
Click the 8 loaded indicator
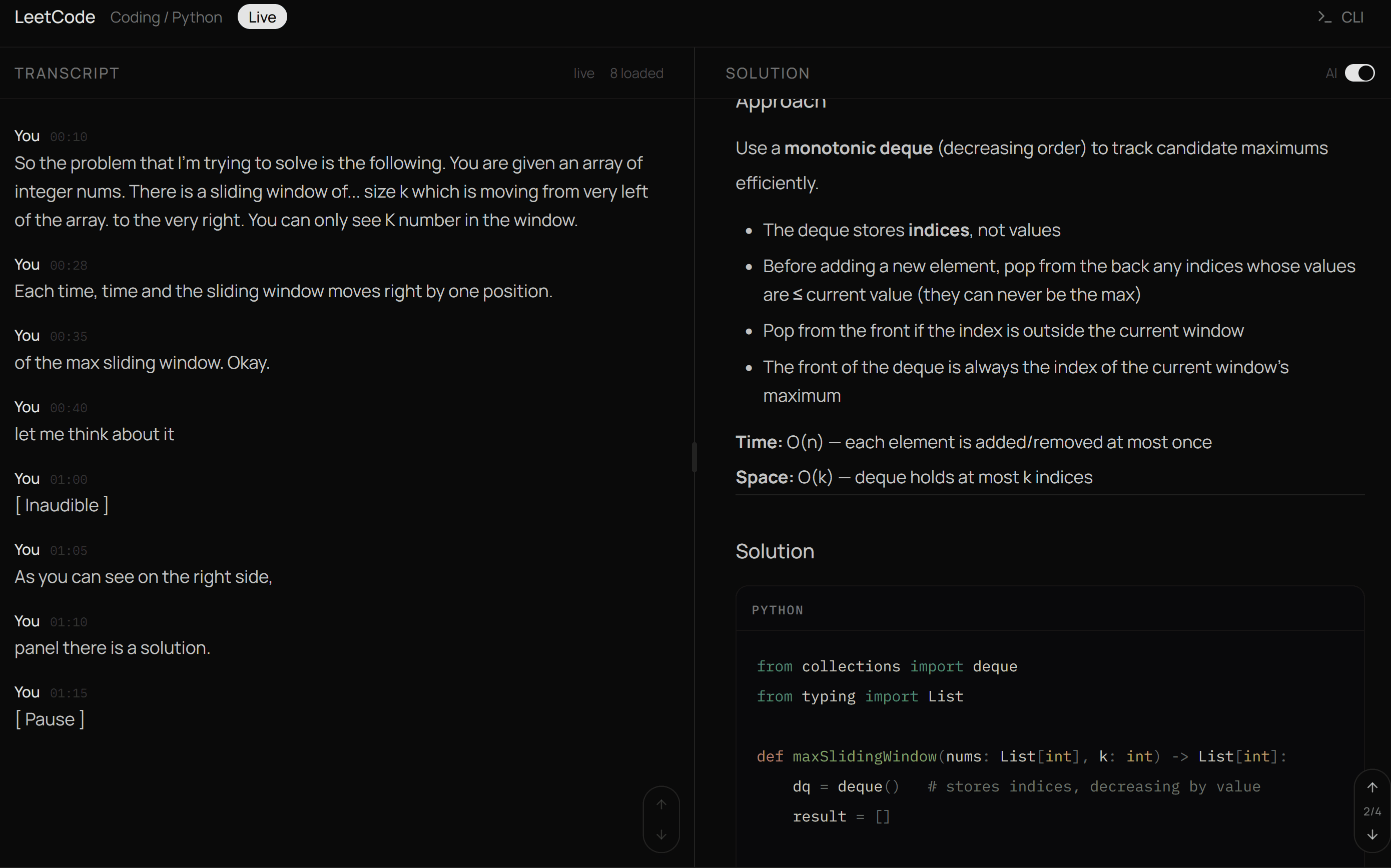[x=636, y=74]
